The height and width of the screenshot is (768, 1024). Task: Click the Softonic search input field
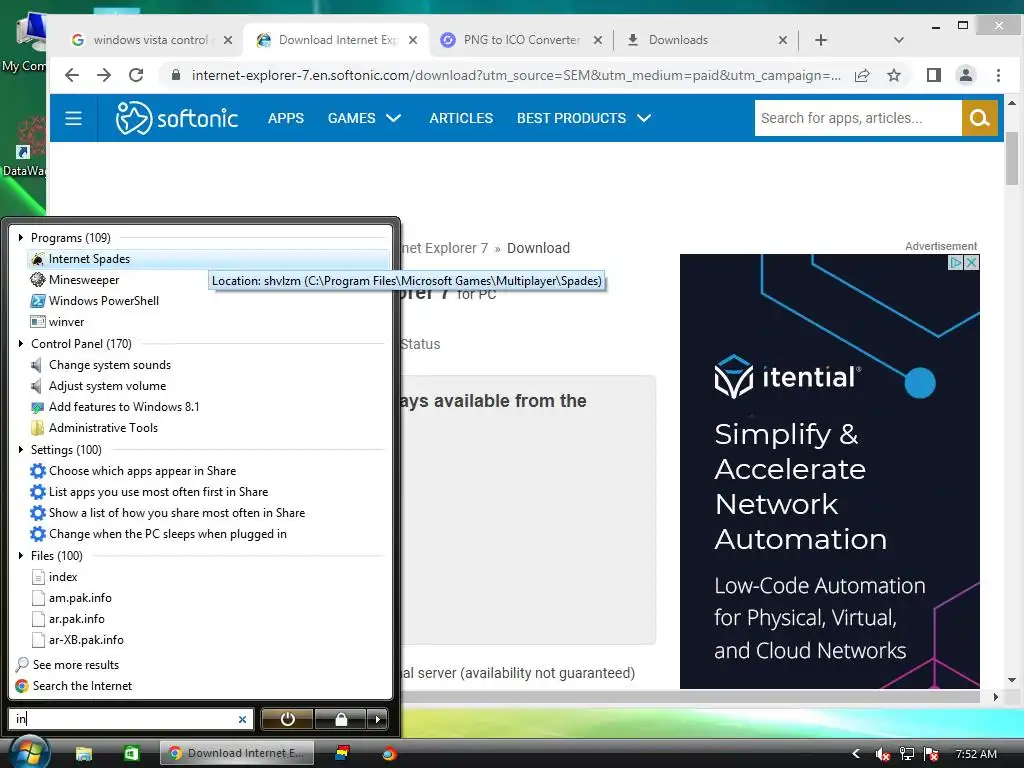tap(858, 118)
